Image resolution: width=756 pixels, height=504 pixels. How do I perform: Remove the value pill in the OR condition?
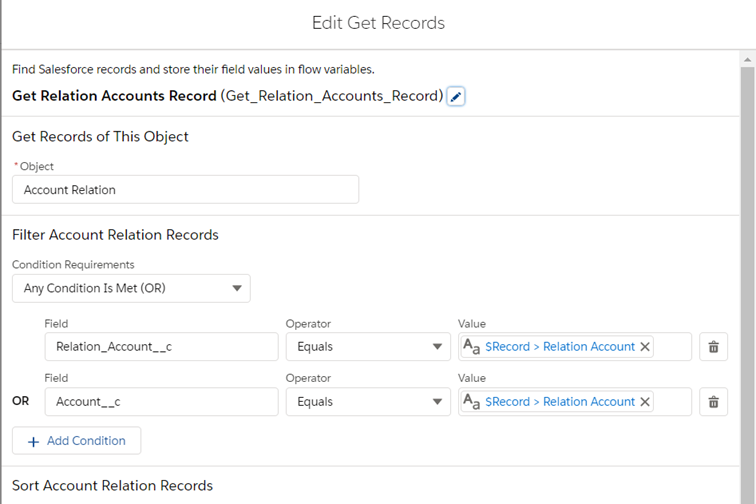(645, 402)
